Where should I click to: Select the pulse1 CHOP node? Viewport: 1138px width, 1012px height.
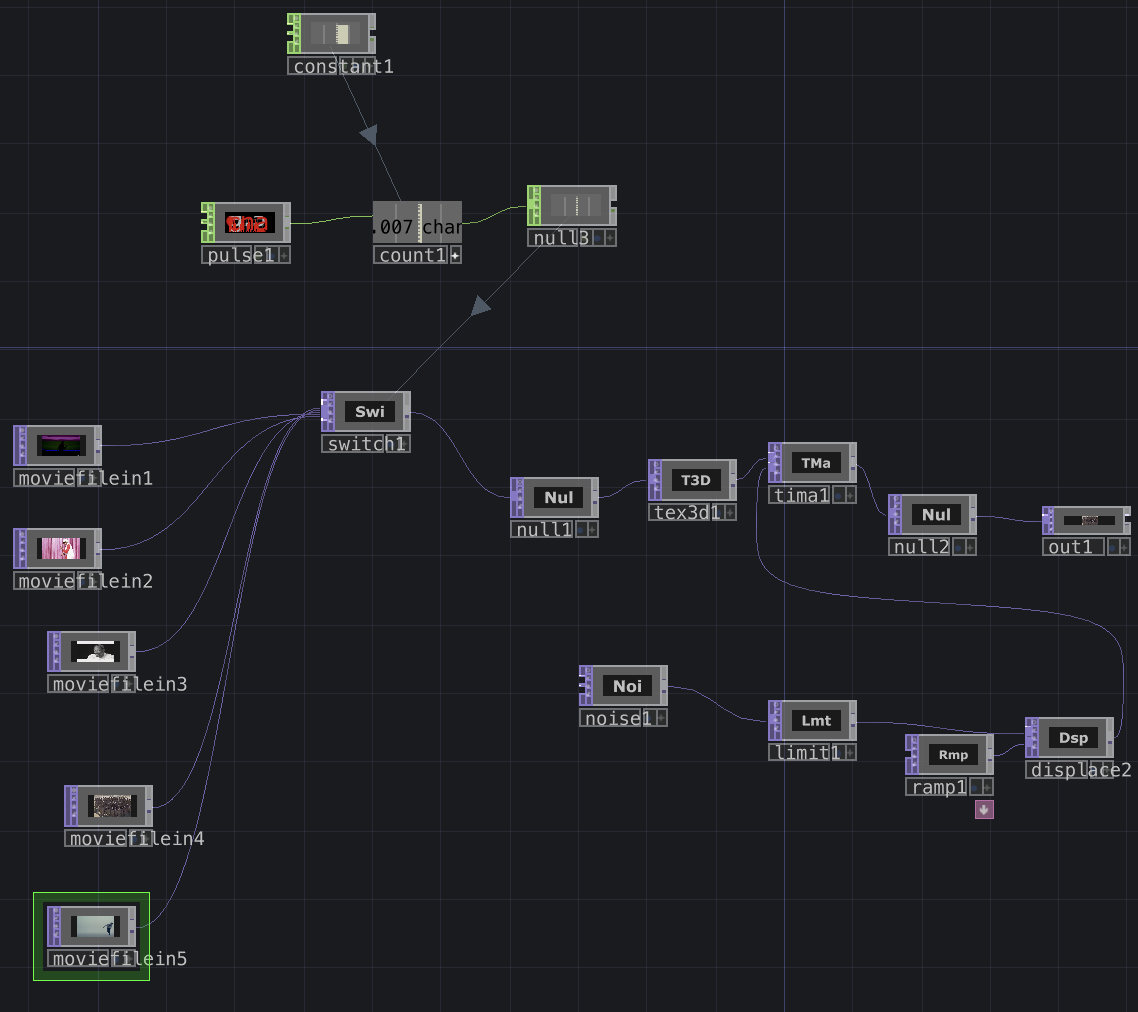[x=248, y=223]
